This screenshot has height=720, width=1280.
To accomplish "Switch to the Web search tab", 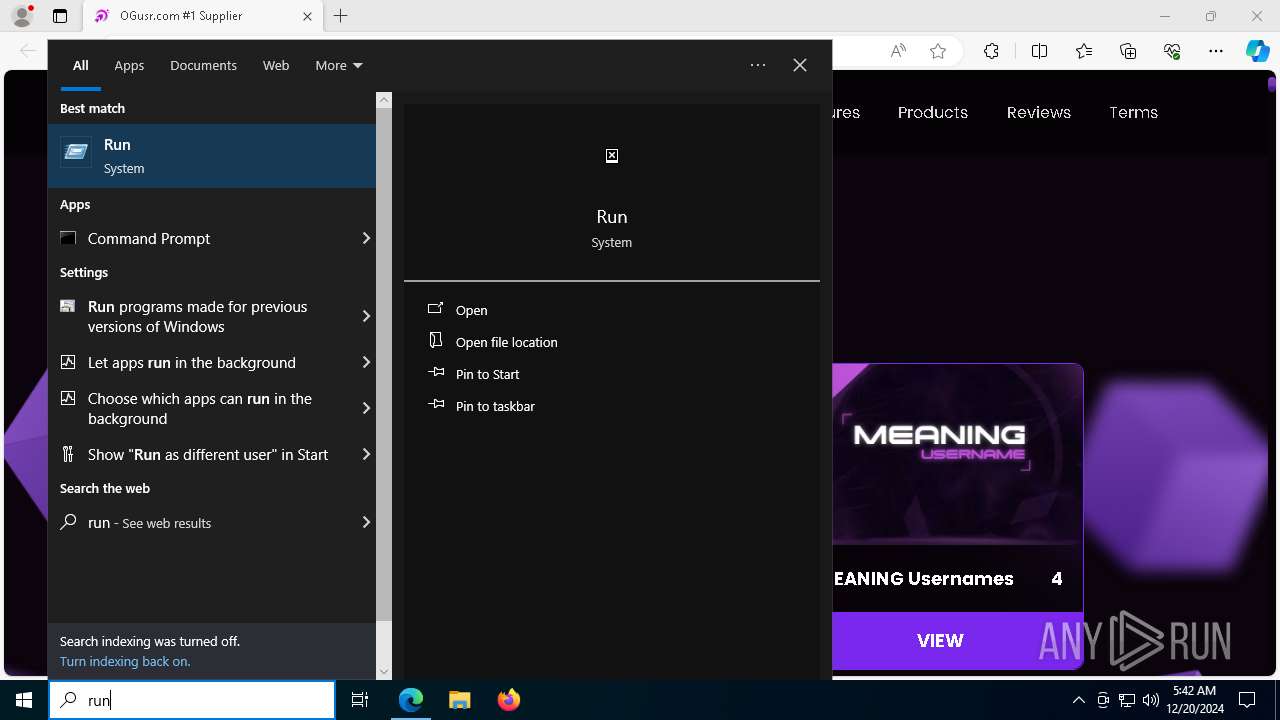I will (276, 65).
